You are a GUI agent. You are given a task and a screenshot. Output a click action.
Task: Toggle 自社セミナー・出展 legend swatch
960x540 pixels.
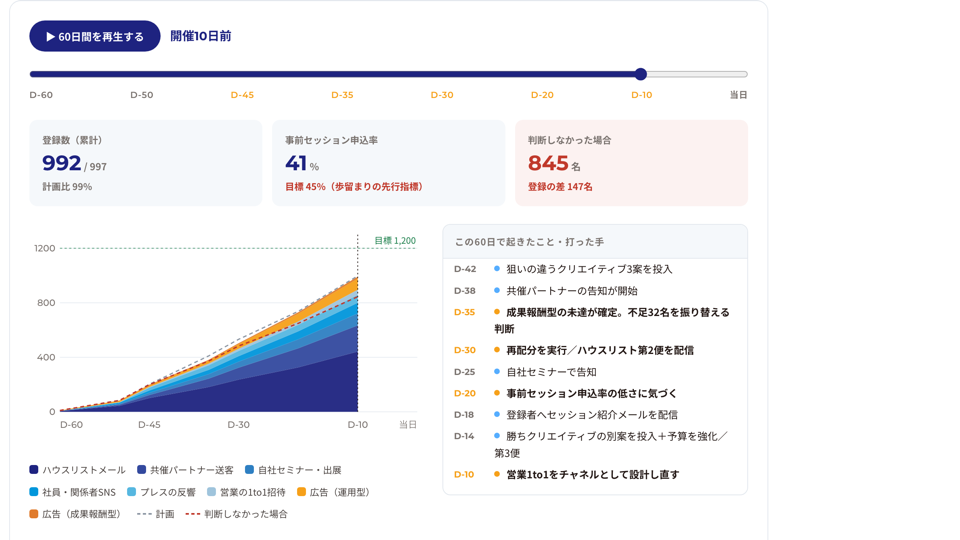[x=249, y=470]
